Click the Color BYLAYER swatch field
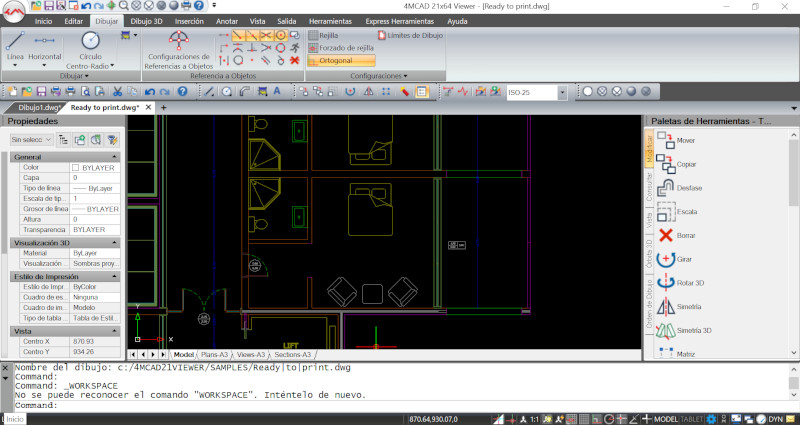This screenshot has width=800, height=425. tap(95, 167)
